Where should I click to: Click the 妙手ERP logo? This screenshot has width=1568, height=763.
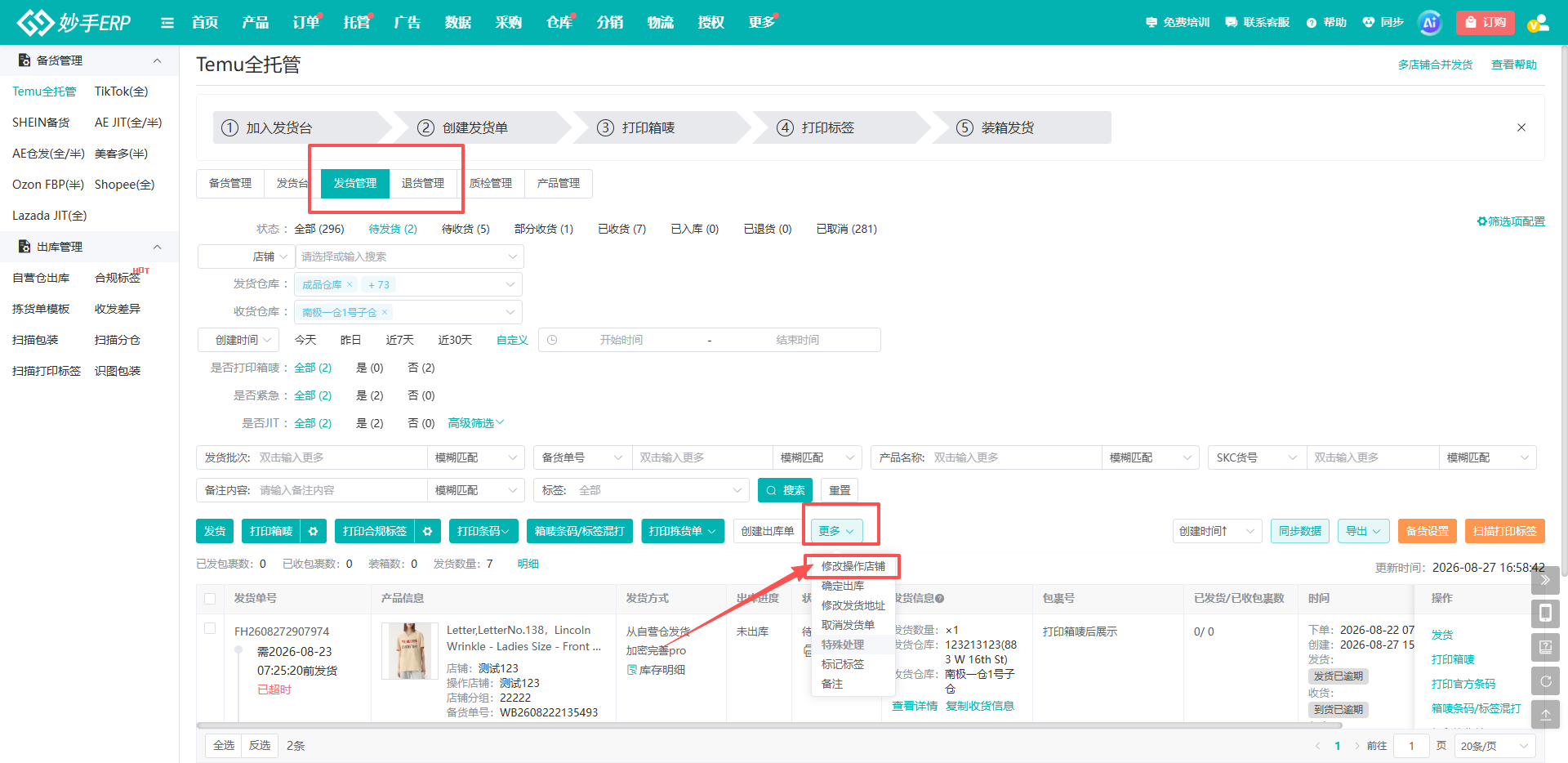point(73,22)
